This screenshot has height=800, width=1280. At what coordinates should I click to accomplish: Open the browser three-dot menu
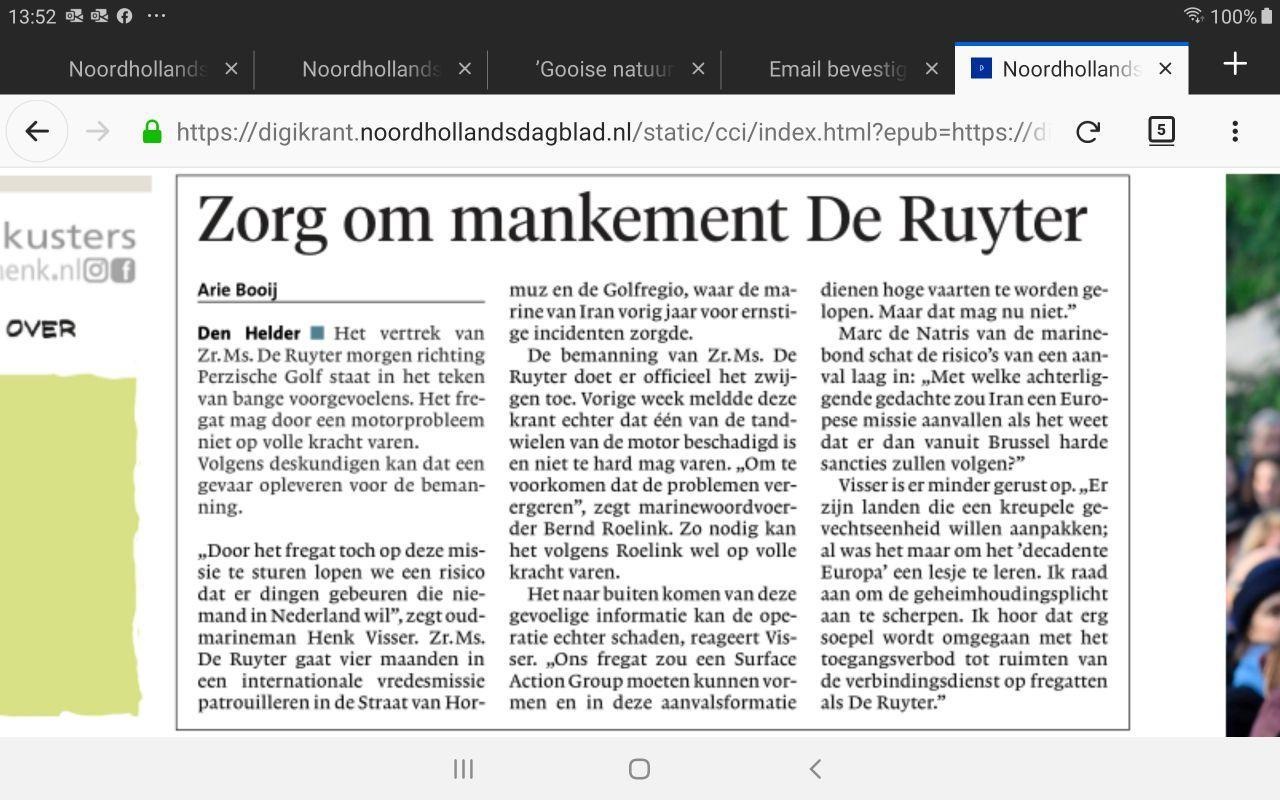click(x=1235, y=131)
